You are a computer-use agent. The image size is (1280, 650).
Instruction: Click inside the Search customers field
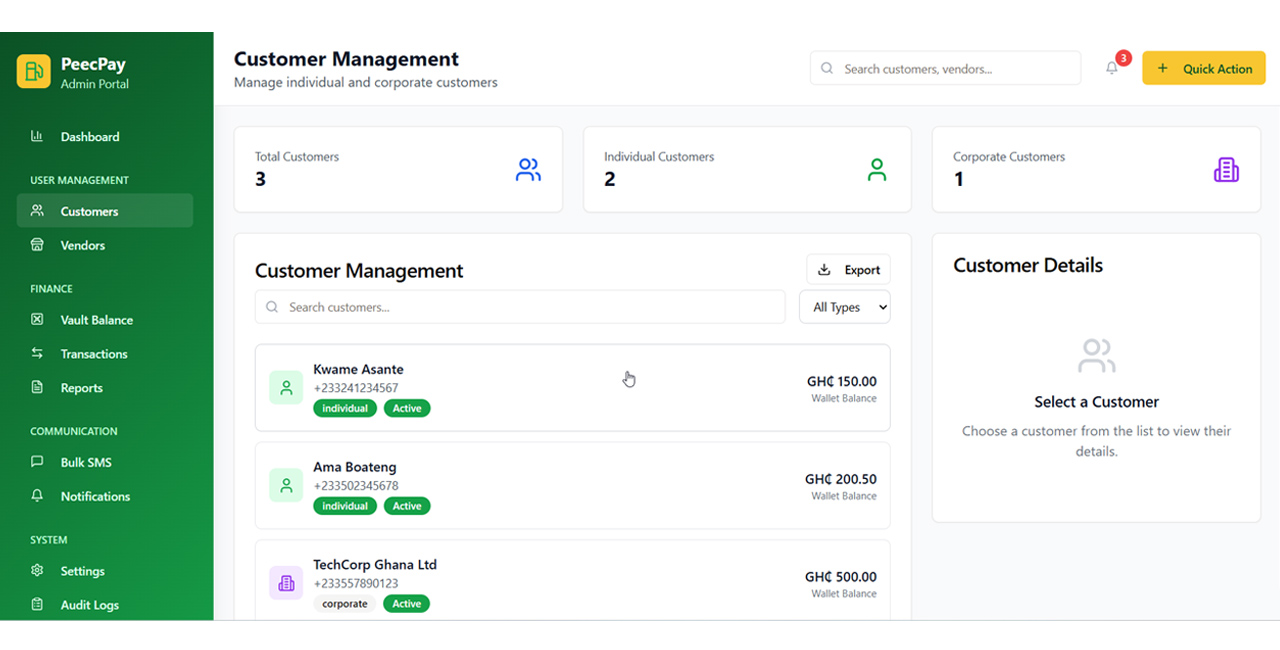520,307
